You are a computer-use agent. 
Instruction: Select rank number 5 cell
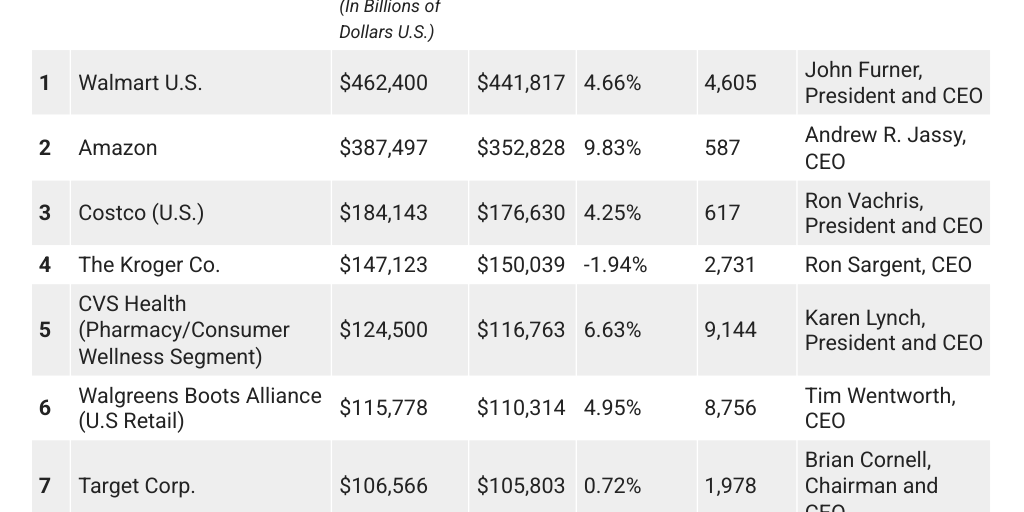45,330
